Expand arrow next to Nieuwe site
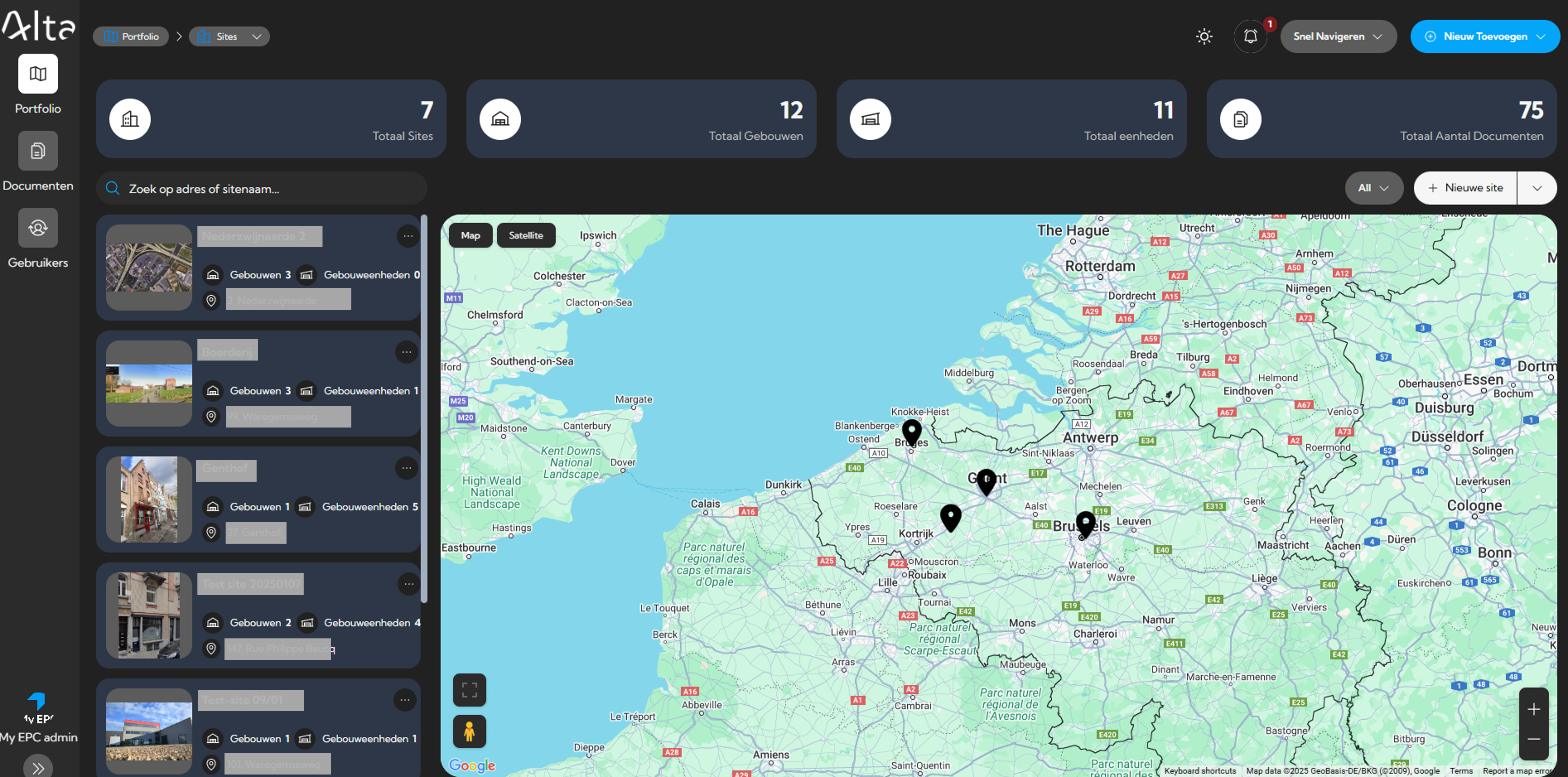This screenshot has height=777, width=1568. pyautogui.click(x=1536, y=188)
